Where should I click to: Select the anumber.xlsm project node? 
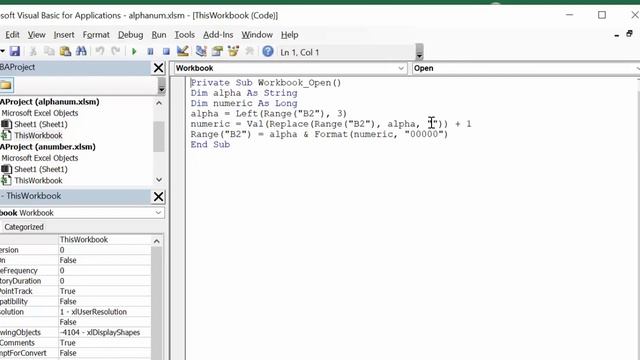tap(48, 147)
